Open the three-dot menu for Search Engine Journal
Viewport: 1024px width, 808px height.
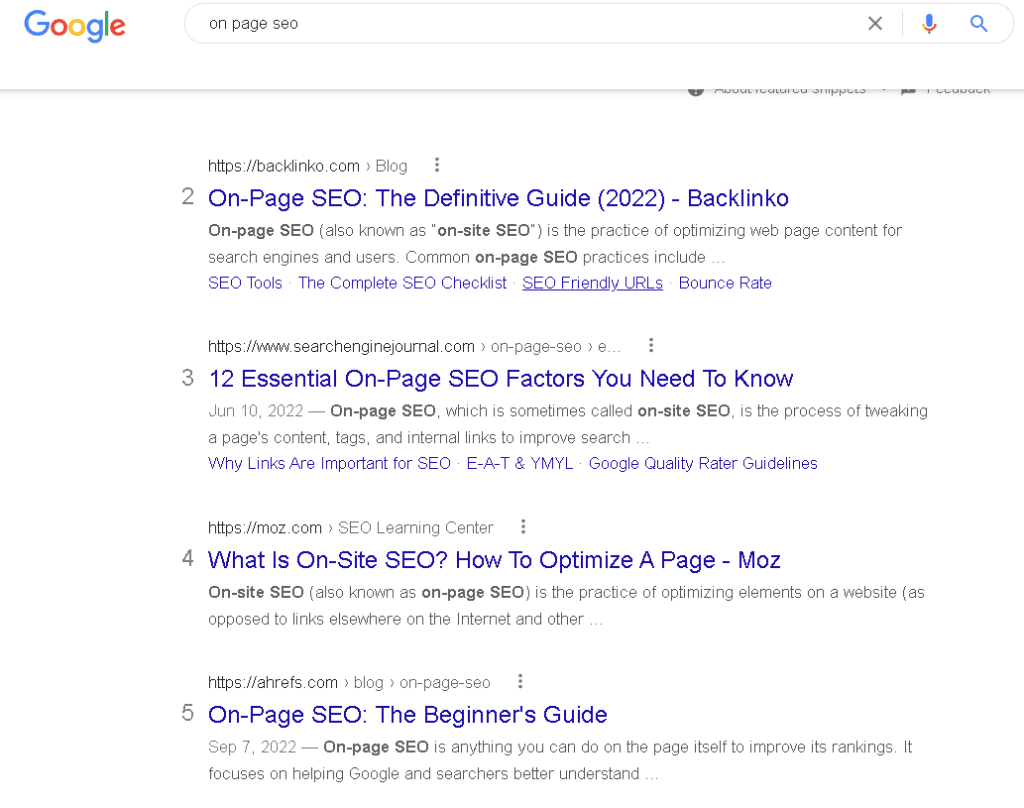coord(651,345)
